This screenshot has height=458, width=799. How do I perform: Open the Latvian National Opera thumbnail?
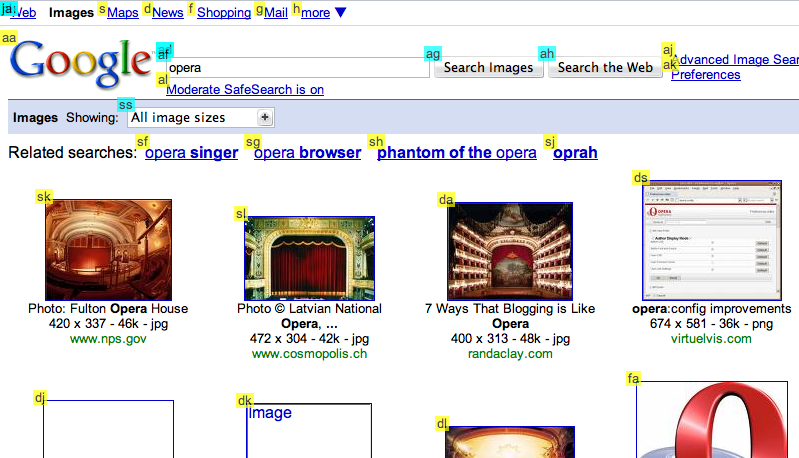tap(309, 258)
